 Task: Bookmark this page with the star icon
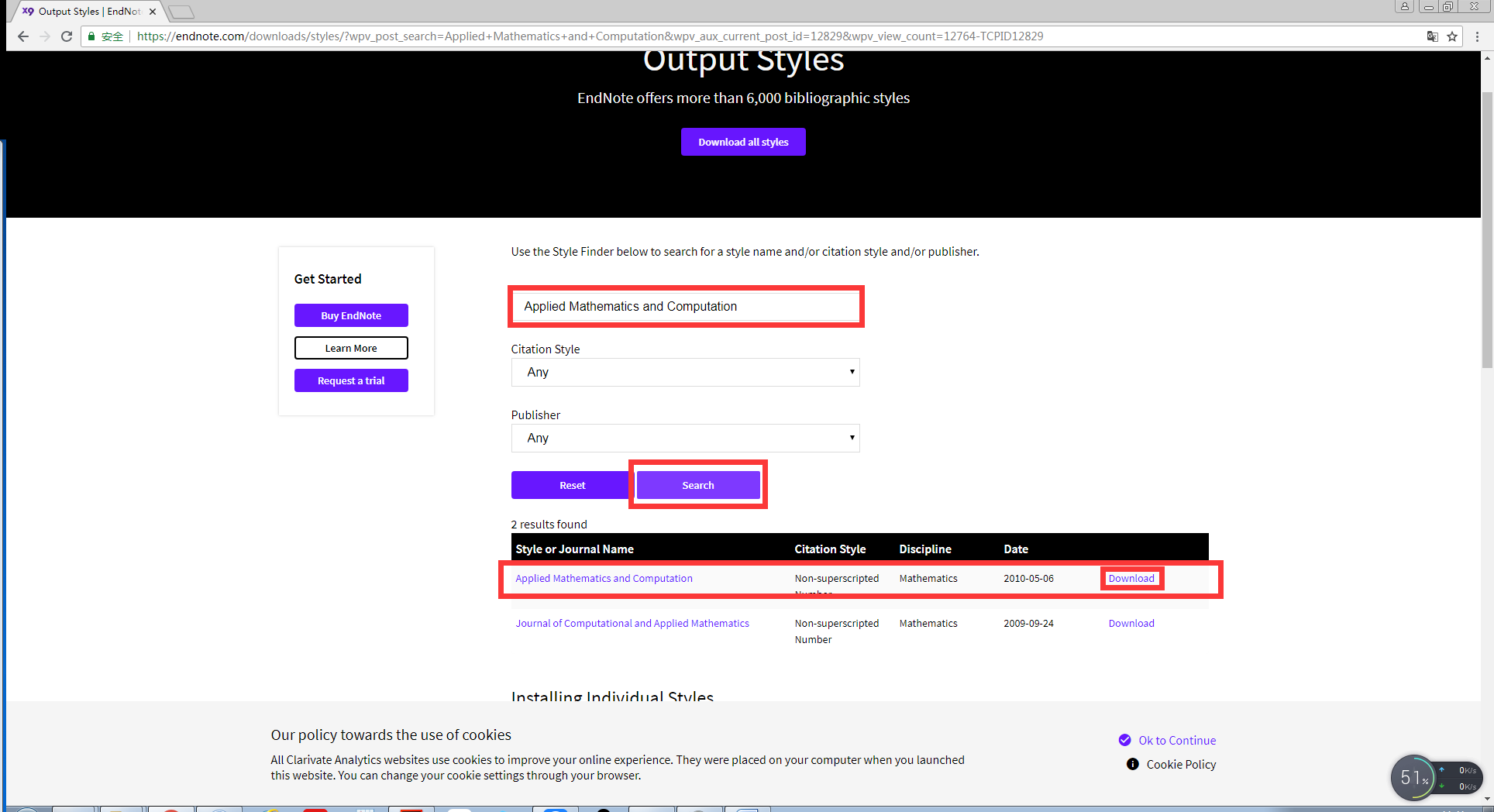point(1452,36)
